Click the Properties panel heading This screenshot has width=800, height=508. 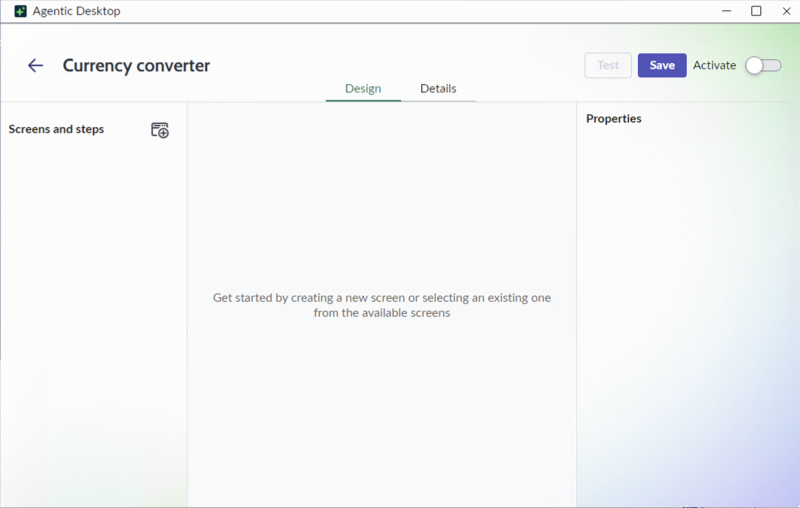click(x=614, y=118)
